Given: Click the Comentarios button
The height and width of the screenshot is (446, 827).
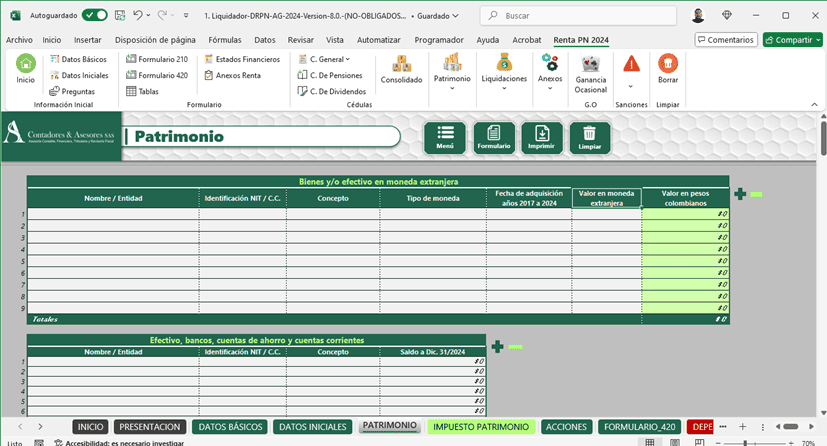Looking at the screenshot, I should click(726, 40).
